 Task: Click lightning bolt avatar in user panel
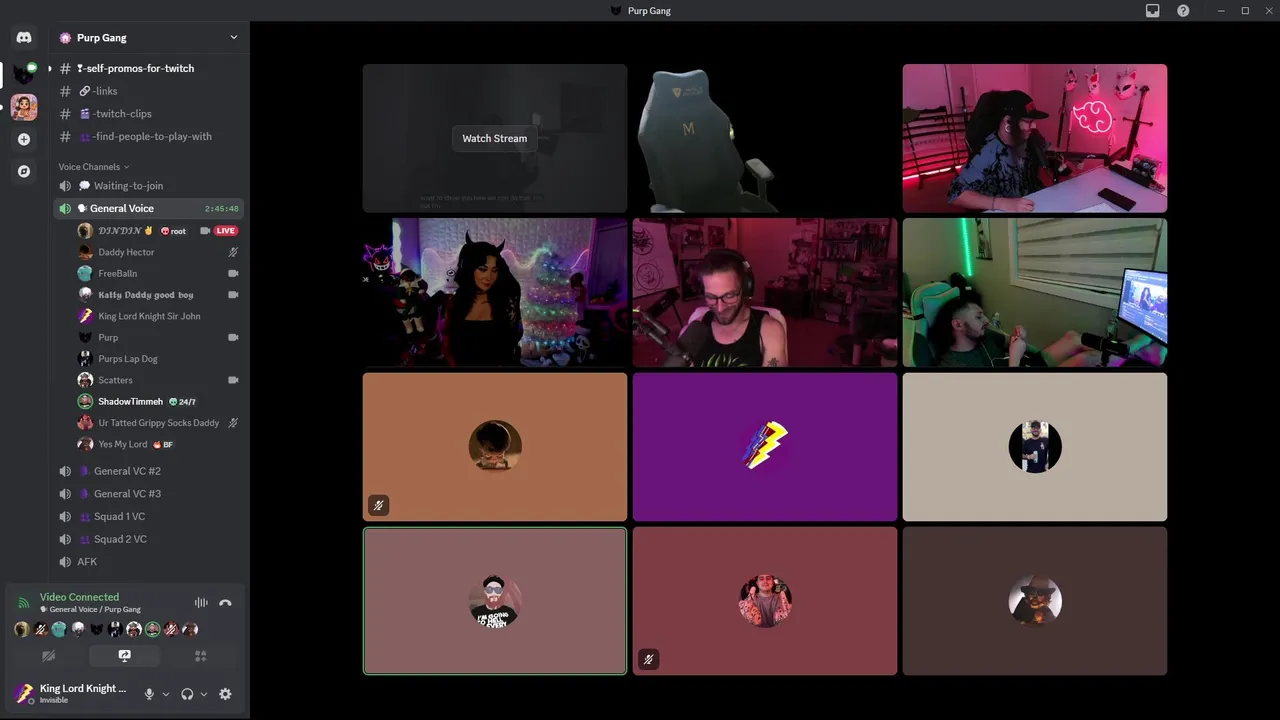(24, 693)
